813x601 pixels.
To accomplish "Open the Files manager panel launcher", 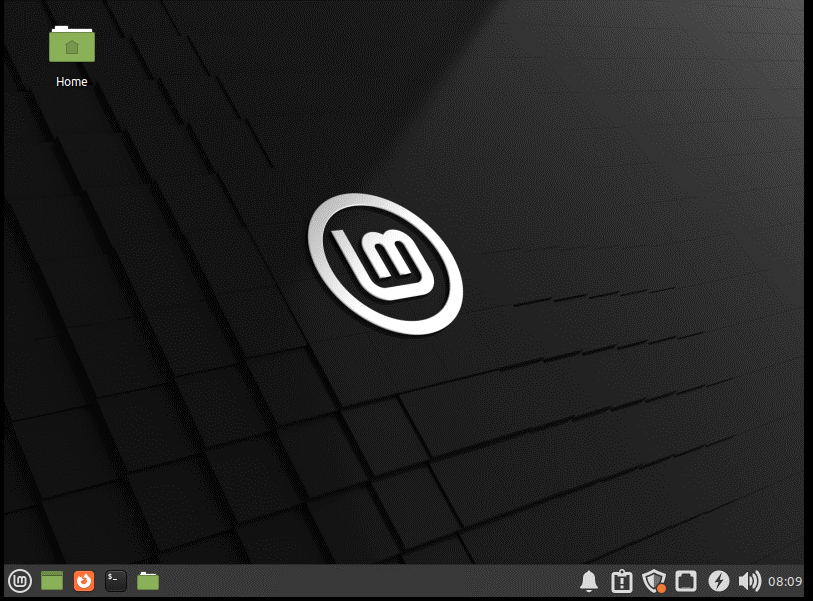I will (x=148, y=581).
